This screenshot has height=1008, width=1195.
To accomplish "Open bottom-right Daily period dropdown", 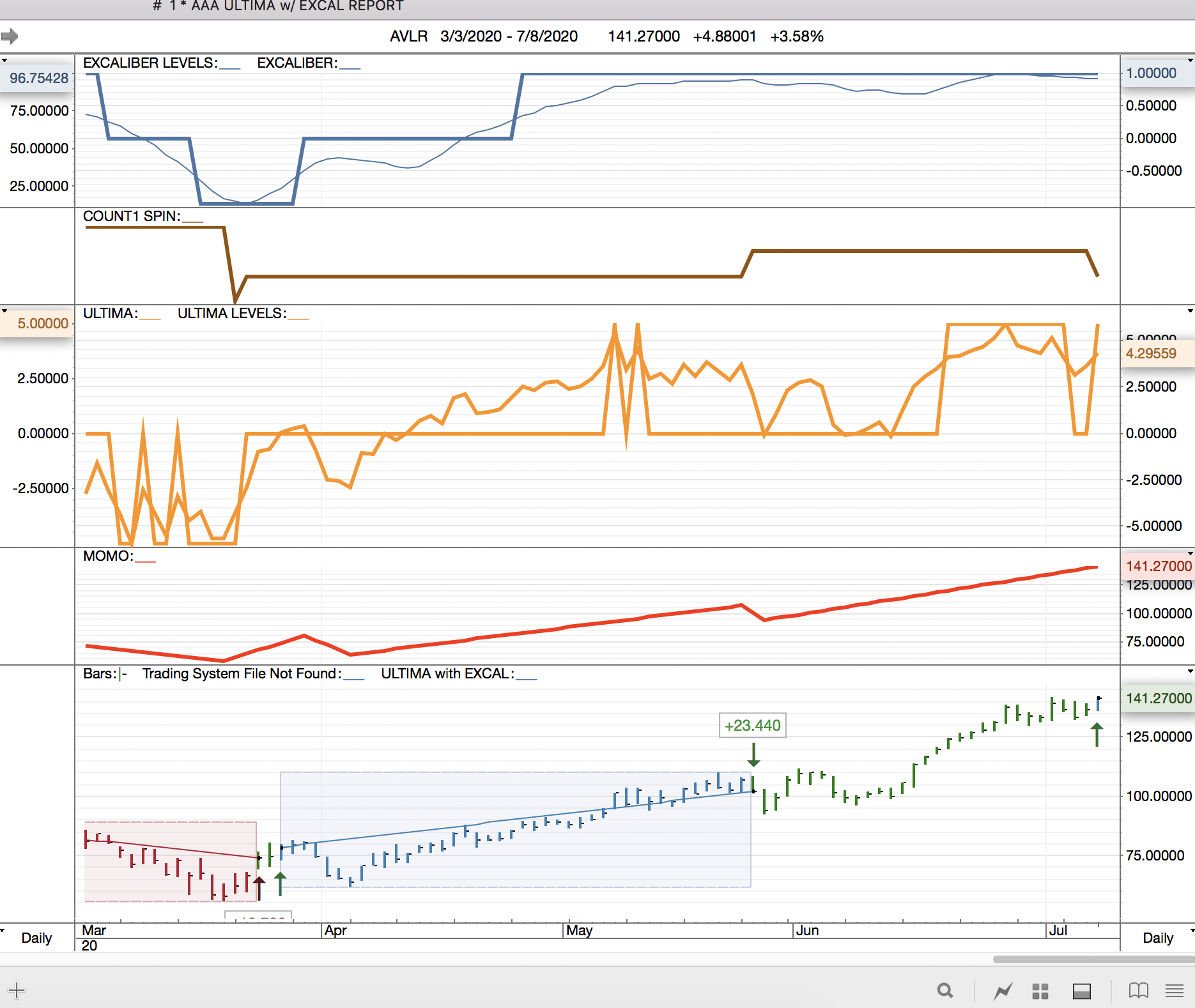I will point(1191,930).
